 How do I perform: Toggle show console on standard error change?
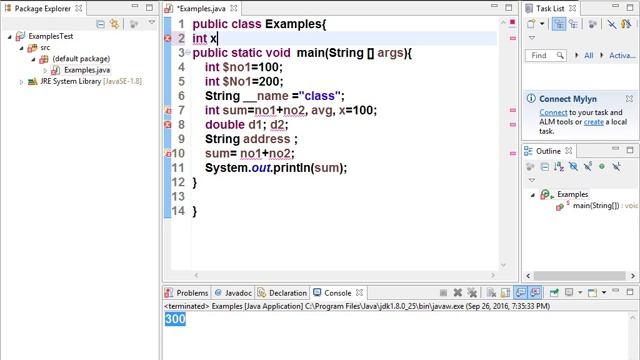pos(535,293)
